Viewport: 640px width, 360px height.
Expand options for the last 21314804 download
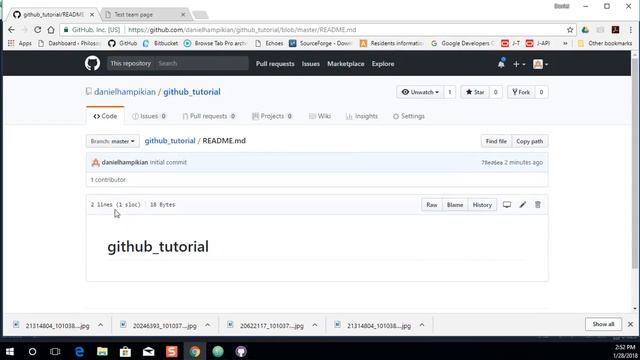click(x=422, y=325)
